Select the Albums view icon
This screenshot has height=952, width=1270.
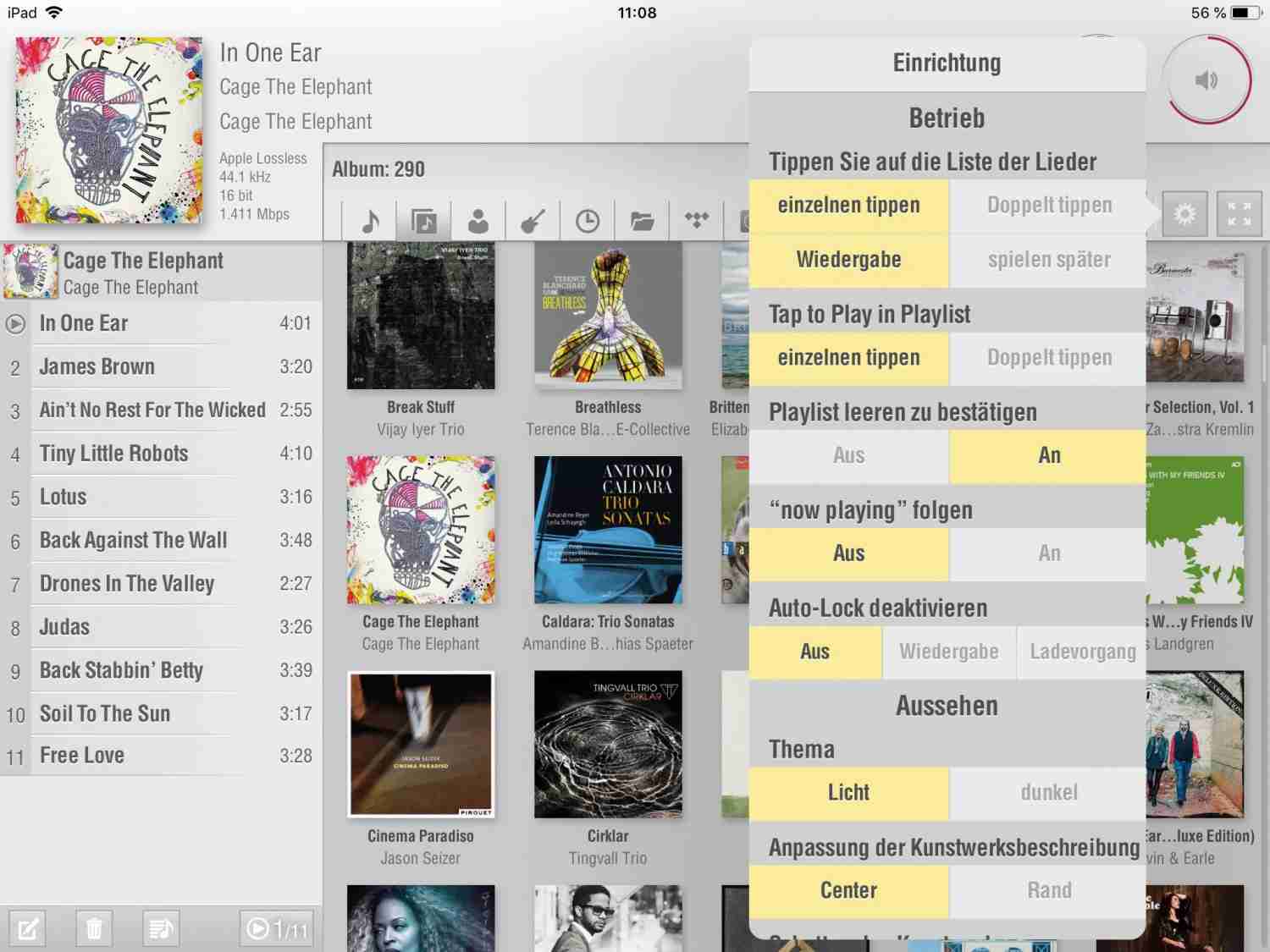tap(424, 222)
